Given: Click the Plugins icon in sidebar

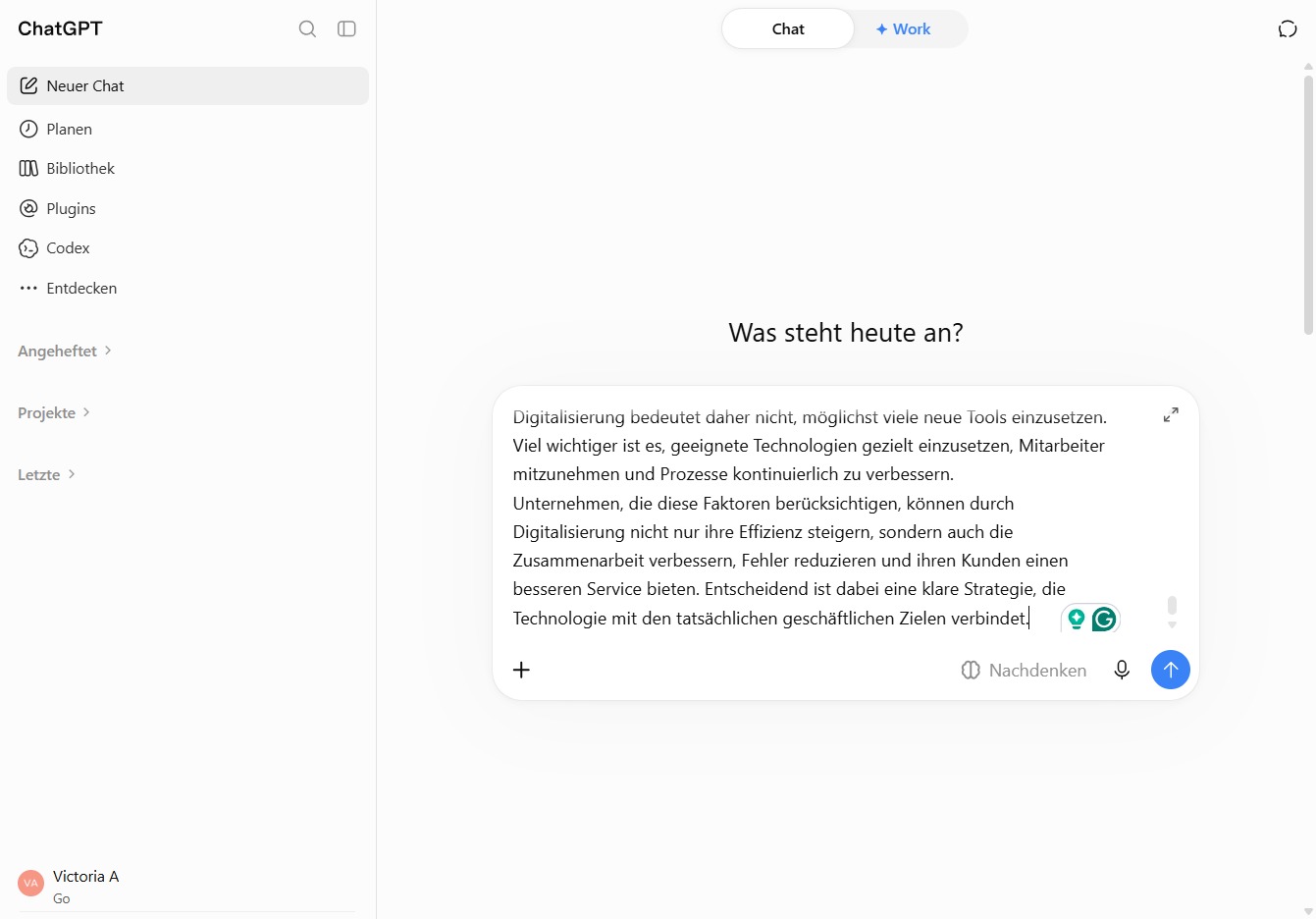Looking at the screenshot, I should point(28,208).
